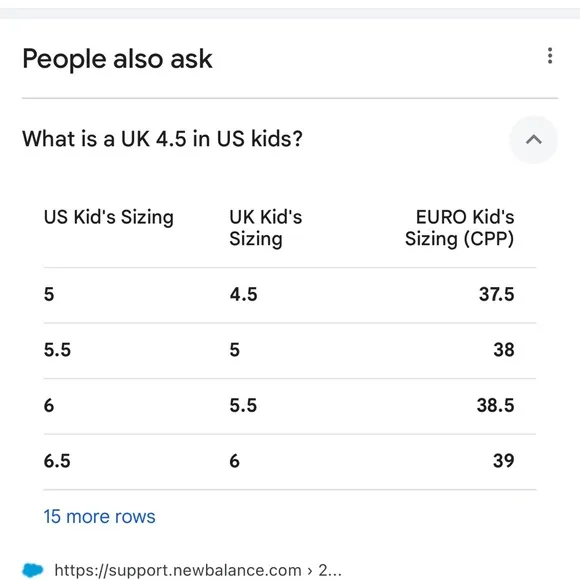Image resolution: width=580 pixels, height=580 pixels.
Task: Open the three-dot options menu
Action: [x=550, y=56]
